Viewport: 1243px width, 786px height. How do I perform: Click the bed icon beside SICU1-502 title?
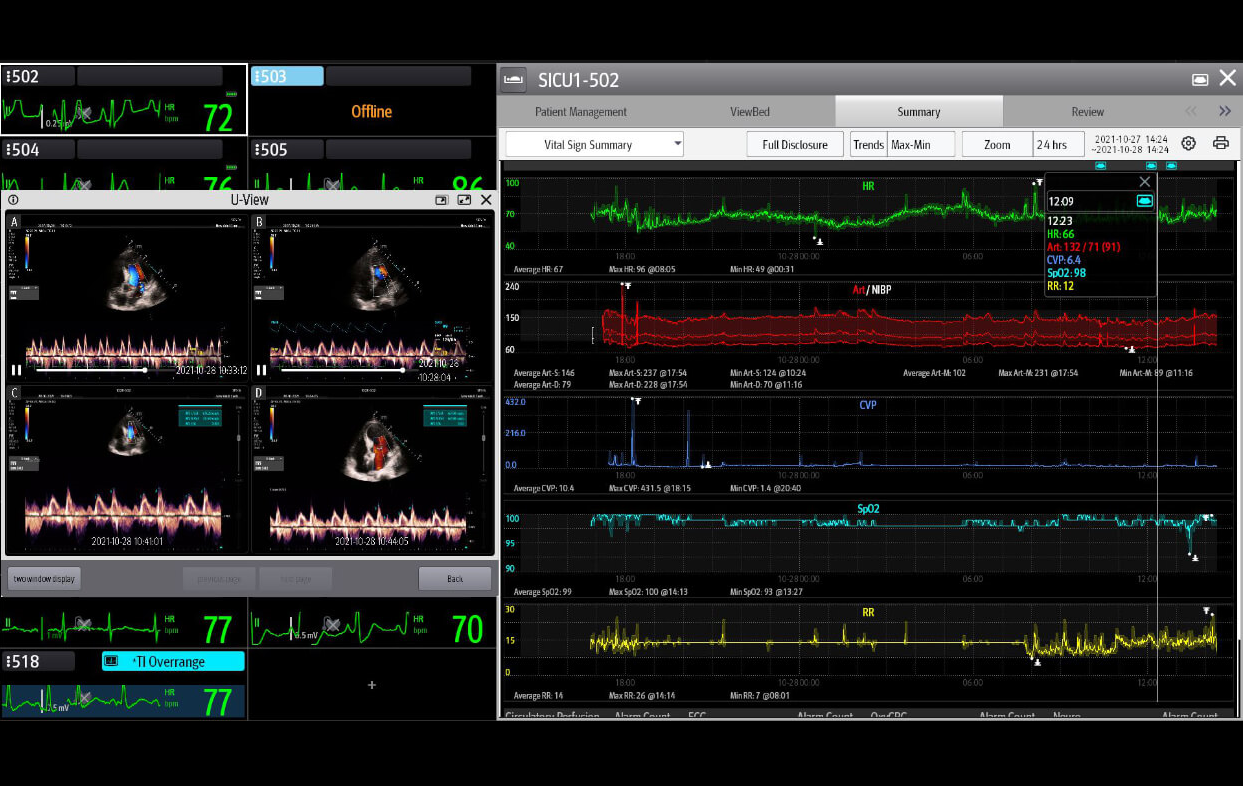[x=514, y=80]
